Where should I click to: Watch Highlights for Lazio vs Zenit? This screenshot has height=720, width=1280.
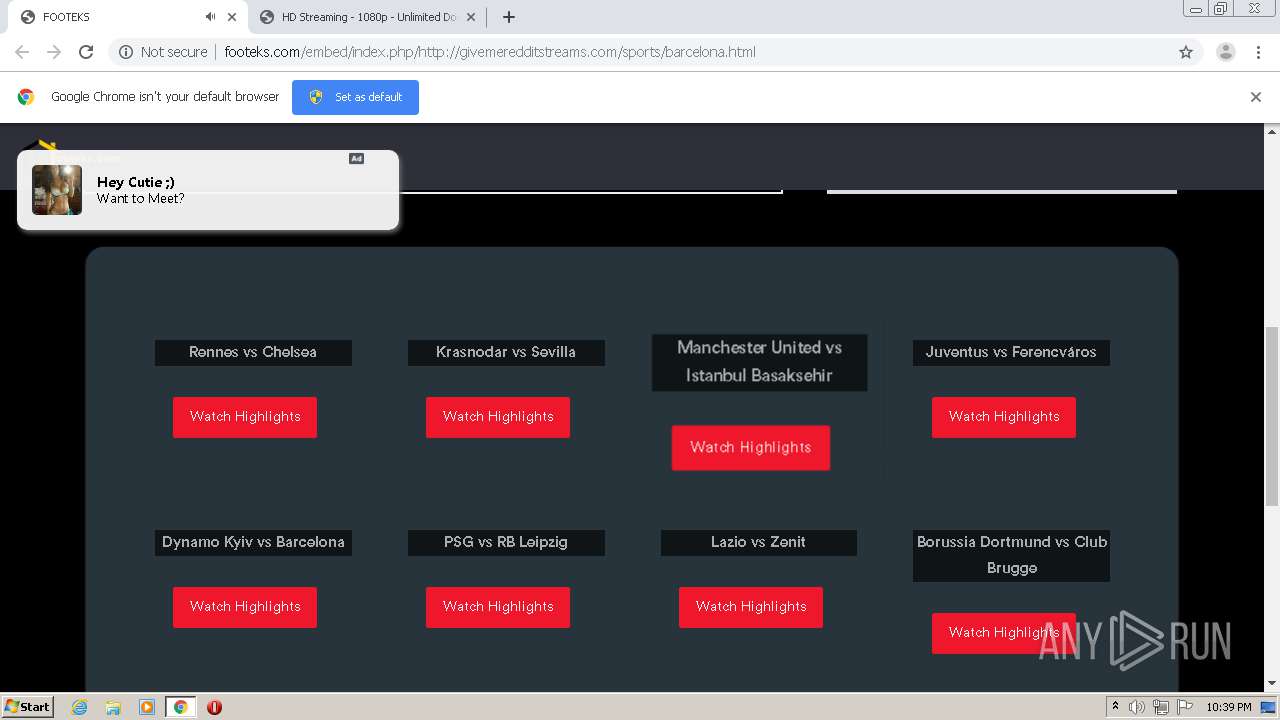(751, 607)
